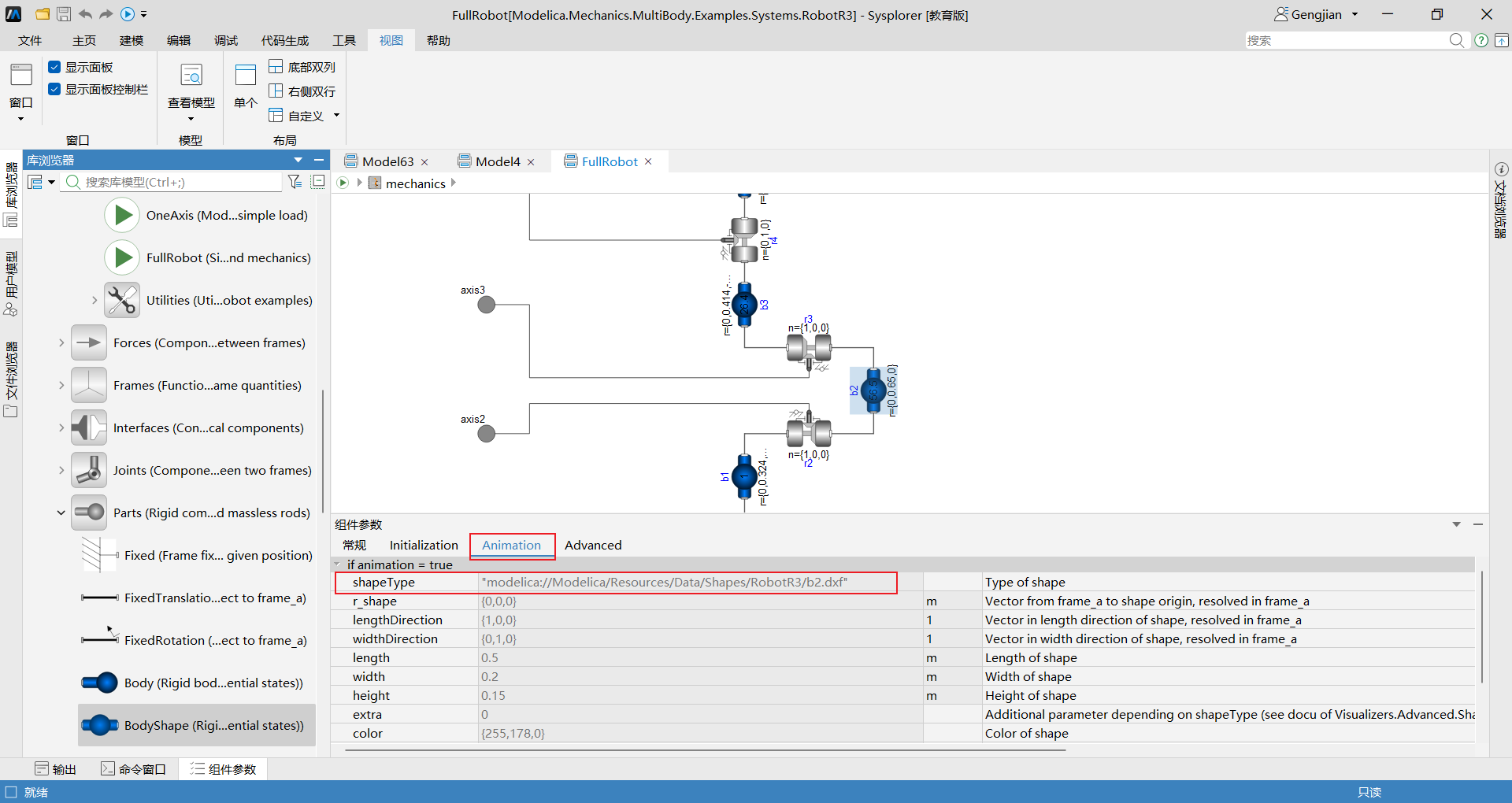The width and height of the screenshot is (1512, 803).
Task: Select the b3 body component in diagram
Action: 744,305
